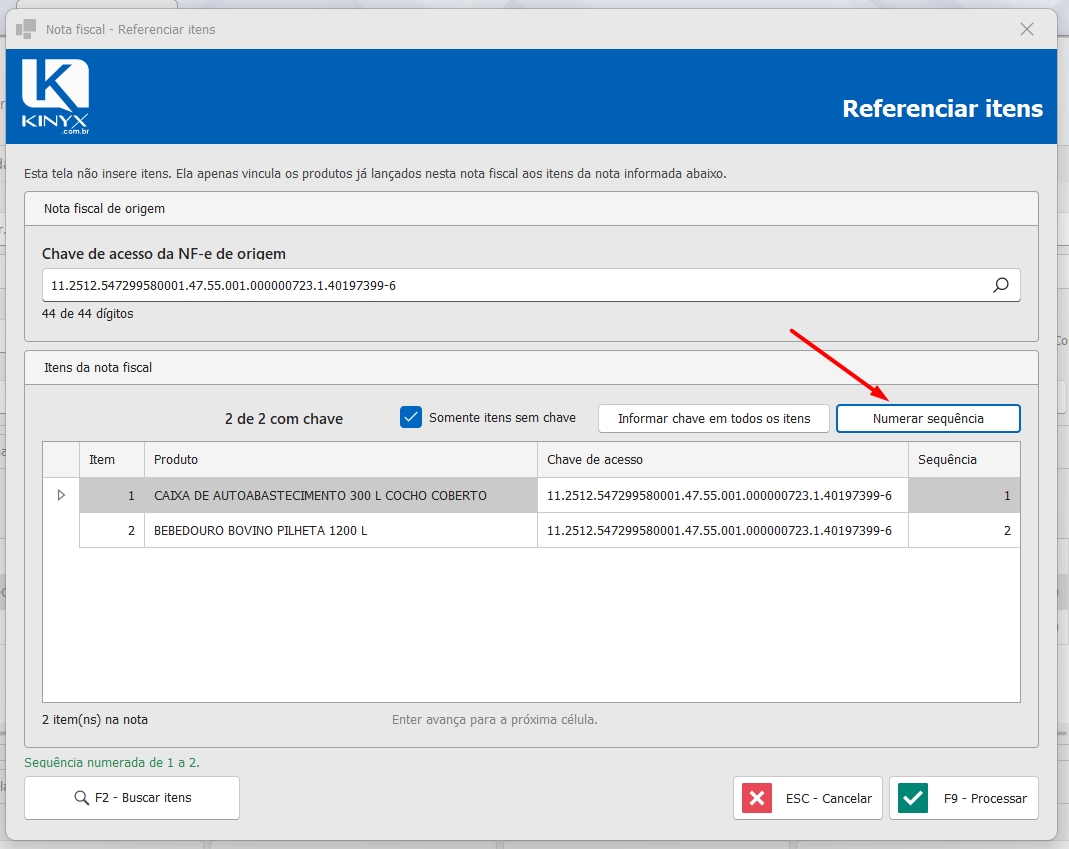Click the window icon in title bar
Viewport: 1069px width, 849px height.
click(x=26, y=29)
